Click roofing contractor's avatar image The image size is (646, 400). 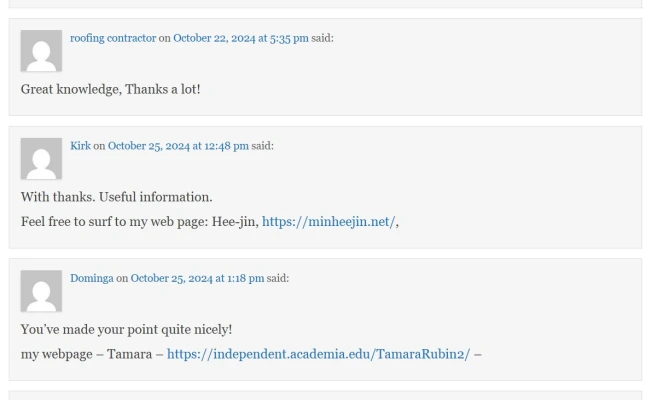(41, 51)
